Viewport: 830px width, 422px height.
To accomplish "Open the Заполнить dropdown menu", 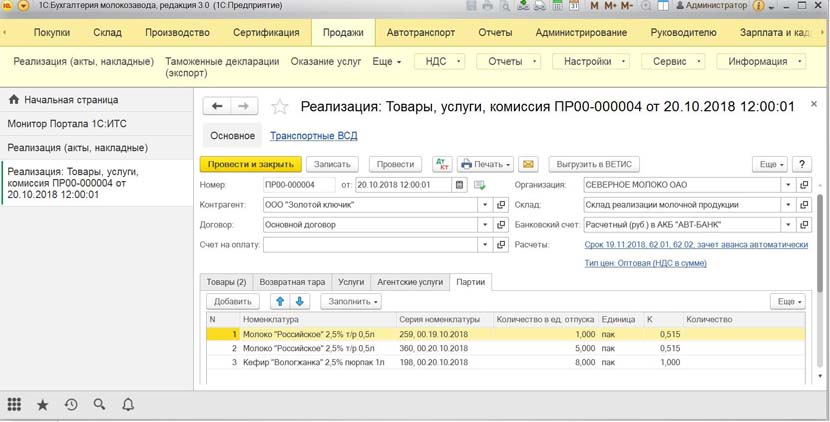I will click(350, 301).
